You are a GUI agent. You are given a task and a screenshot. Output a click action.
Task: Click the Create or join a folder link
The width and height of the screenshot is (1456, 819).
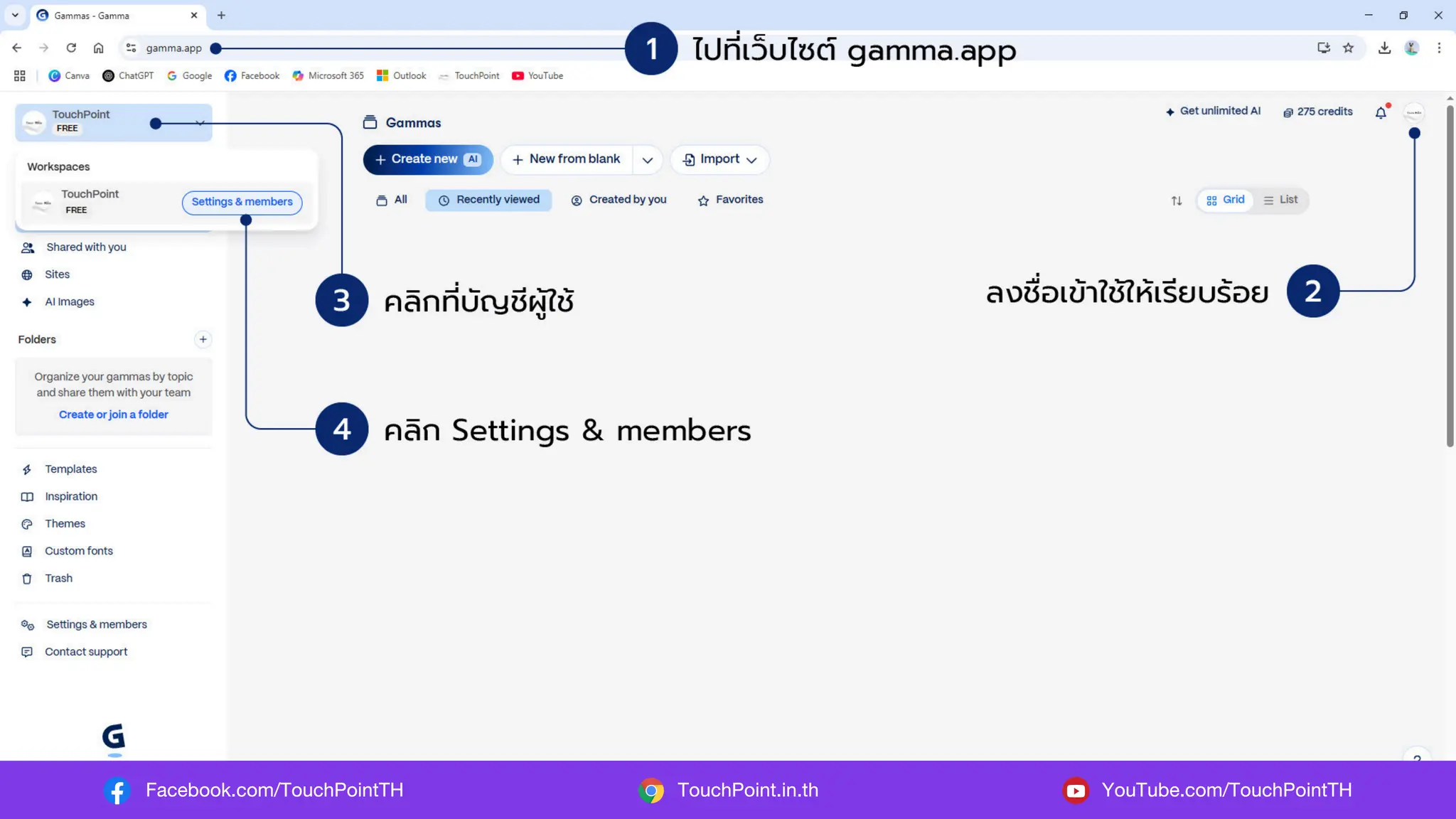pyautogui.click(x=113, y=414)
